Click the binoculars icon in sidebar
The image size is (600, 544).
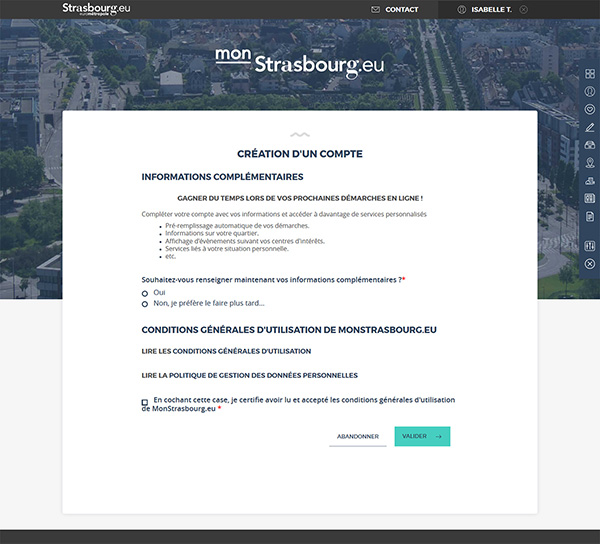590,145
